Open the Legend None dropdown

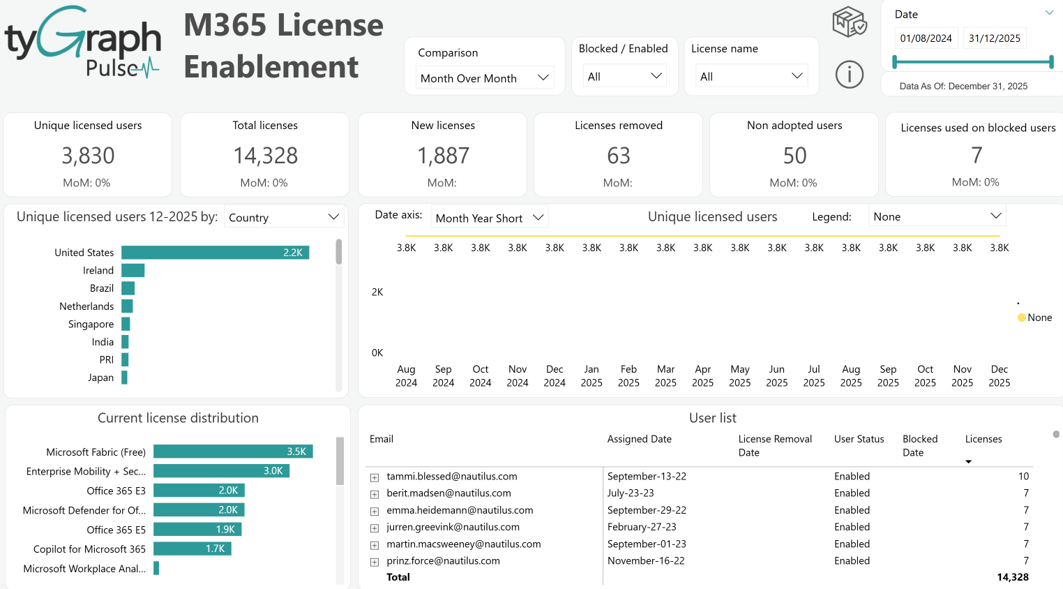(x=937, y=217)
